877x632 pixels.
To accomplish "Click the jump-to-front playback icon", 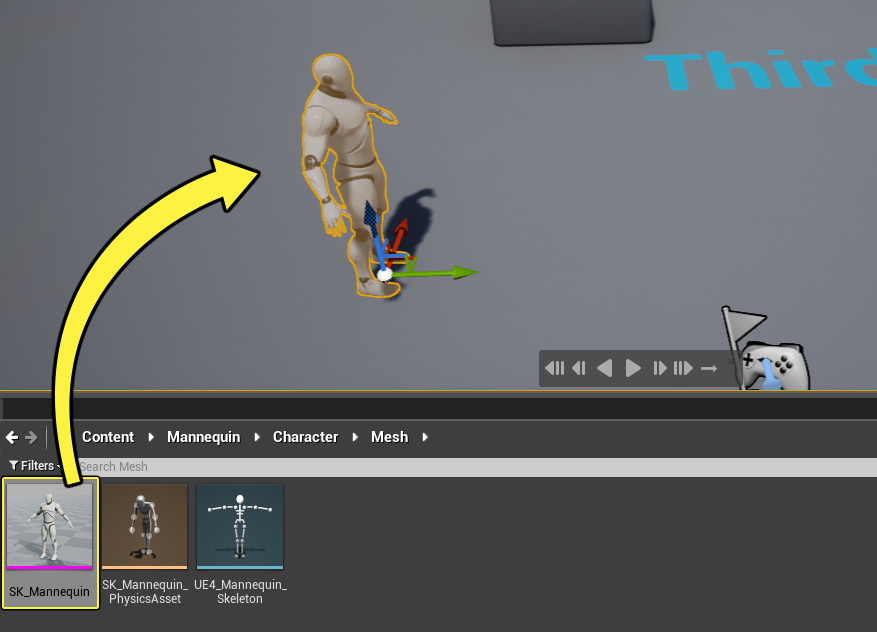I will click(555, 368).
